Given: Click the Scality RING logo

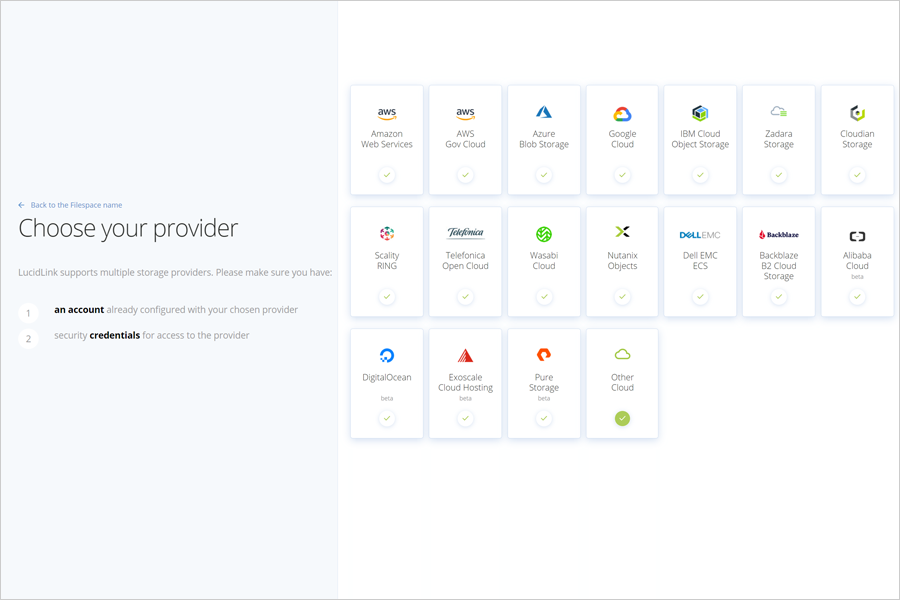Looking at the screenshot, I should tap(387, 234).
